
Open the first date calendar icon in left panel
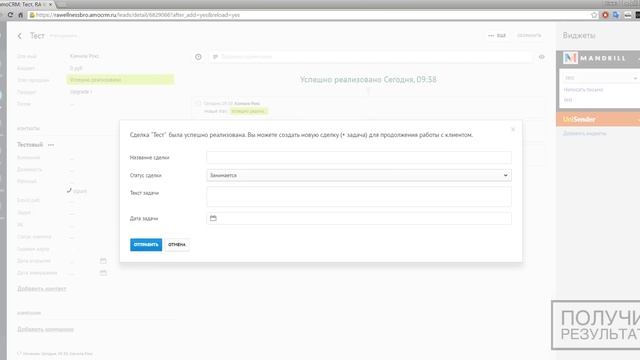[x=103, y=261]
